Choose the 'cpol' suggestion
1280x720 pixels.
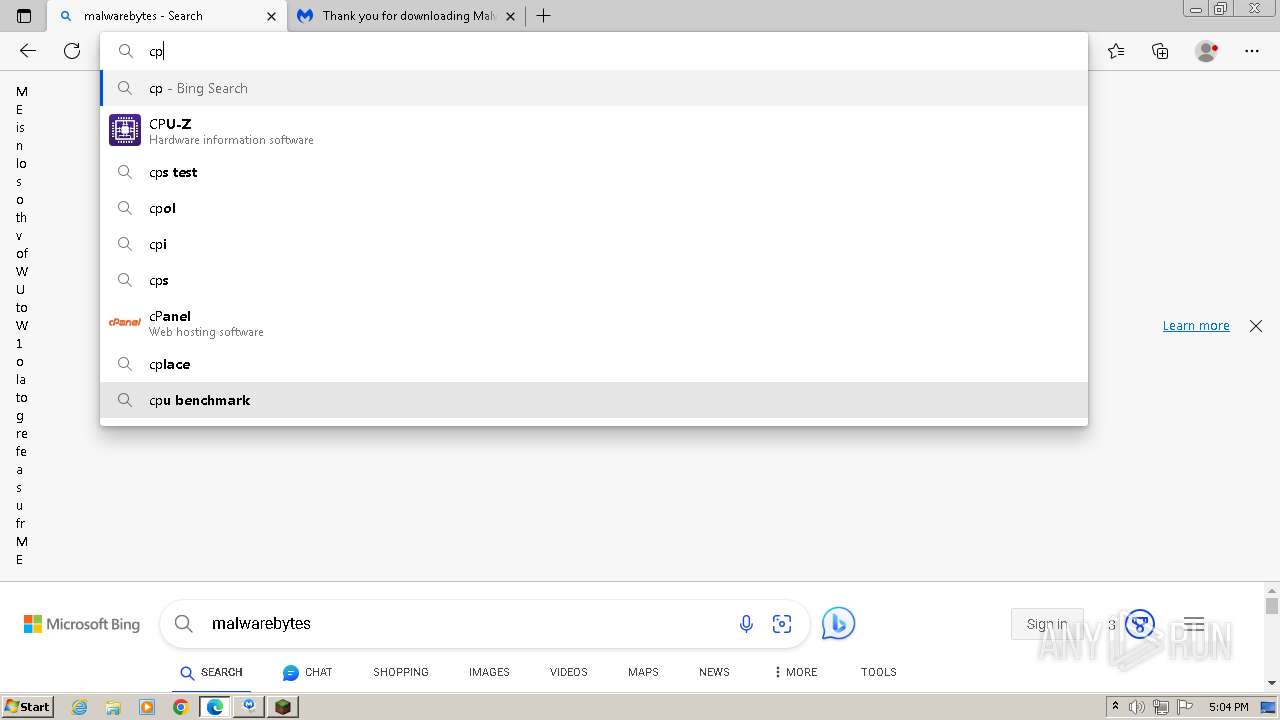(x=594, y=208)
